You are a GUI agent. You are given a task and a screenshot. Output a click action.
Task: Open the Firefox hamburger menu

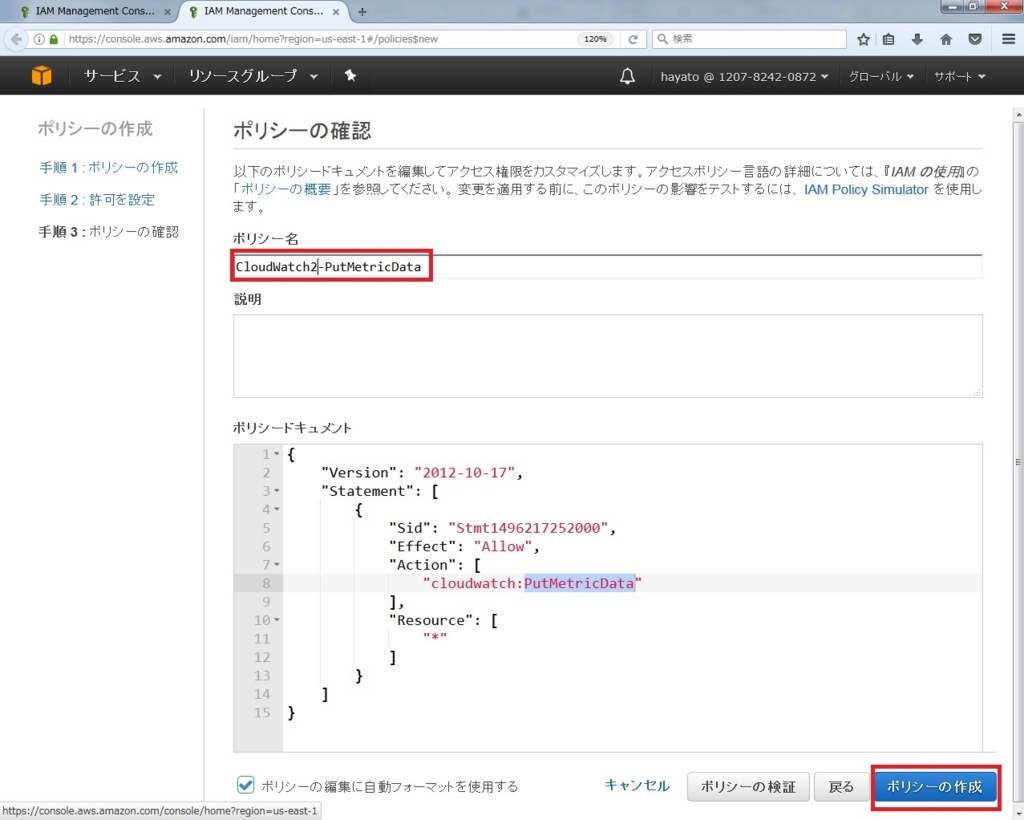(1008, 39)
